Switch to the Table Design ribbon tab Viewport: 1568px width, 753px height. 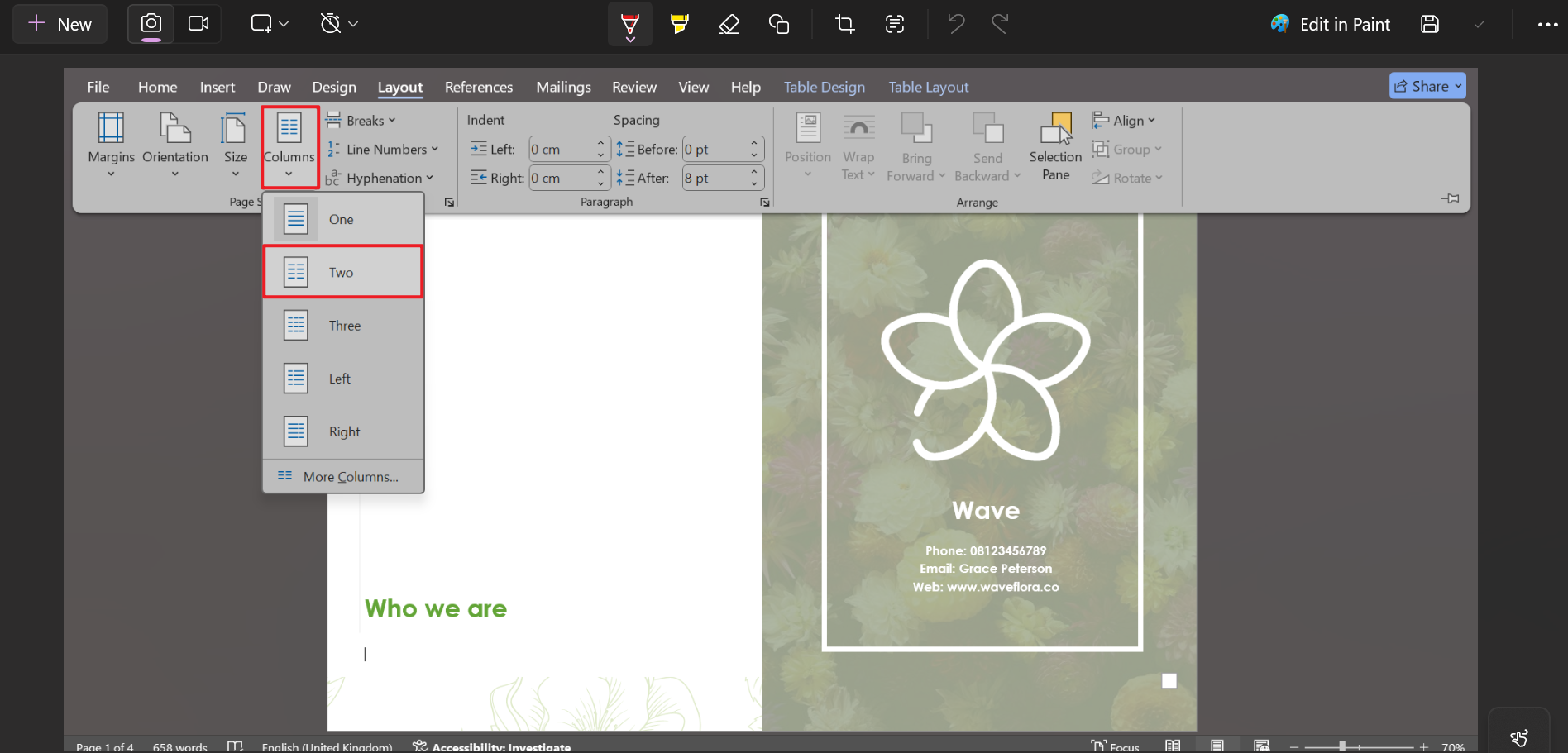point(824,87)
